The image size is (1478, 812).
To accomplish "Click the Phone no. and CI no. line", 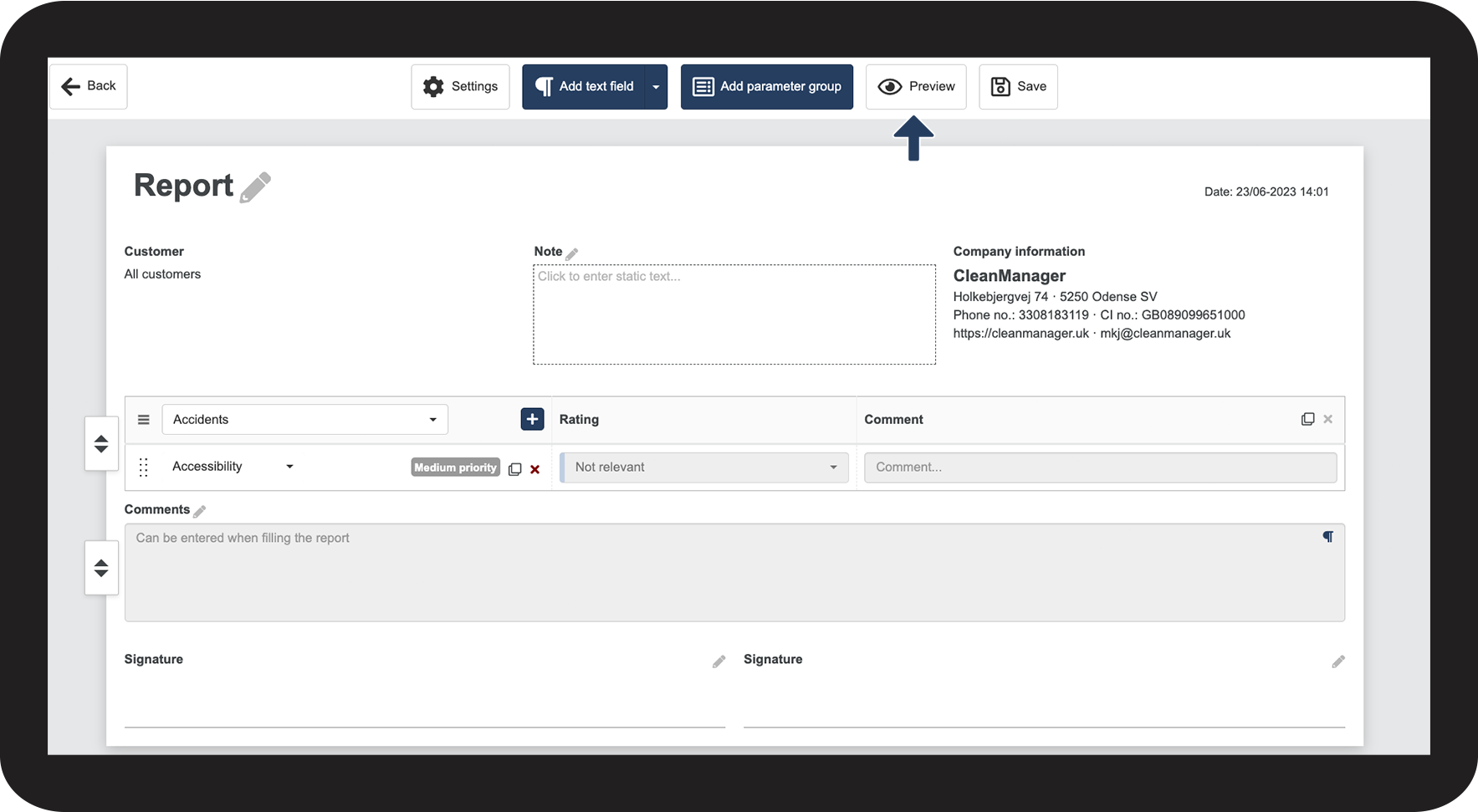I will 1099,315.
